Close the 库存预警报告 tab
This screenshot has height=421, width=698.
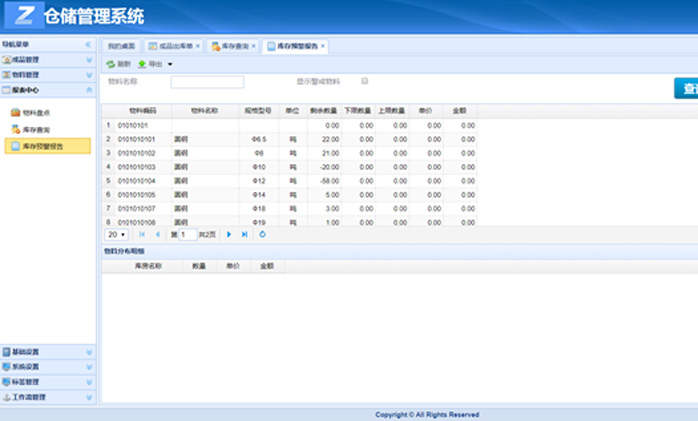click(x=323, y=46)
